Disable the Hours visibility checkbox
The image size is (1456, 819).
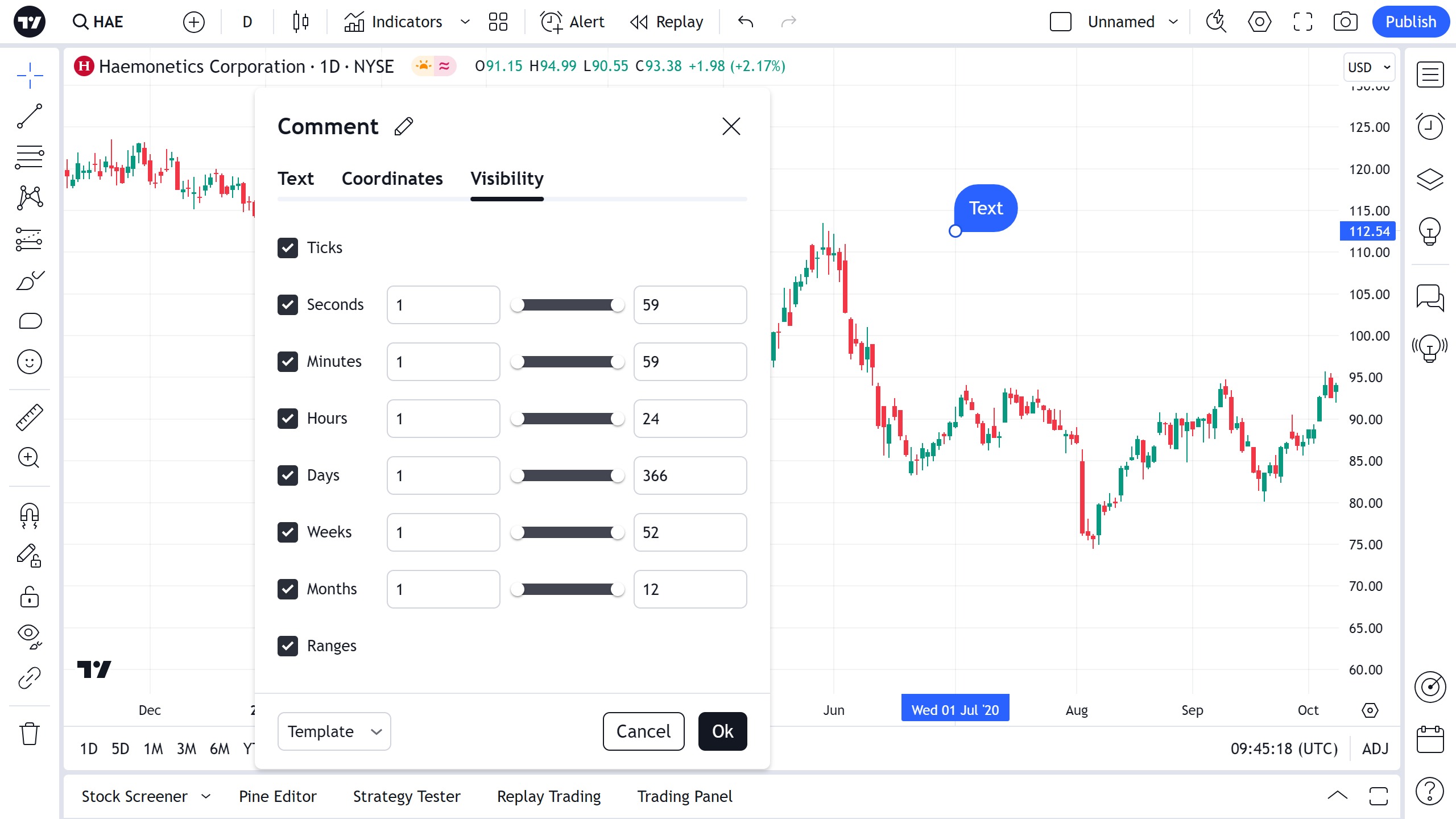click(x=288, y=419)
